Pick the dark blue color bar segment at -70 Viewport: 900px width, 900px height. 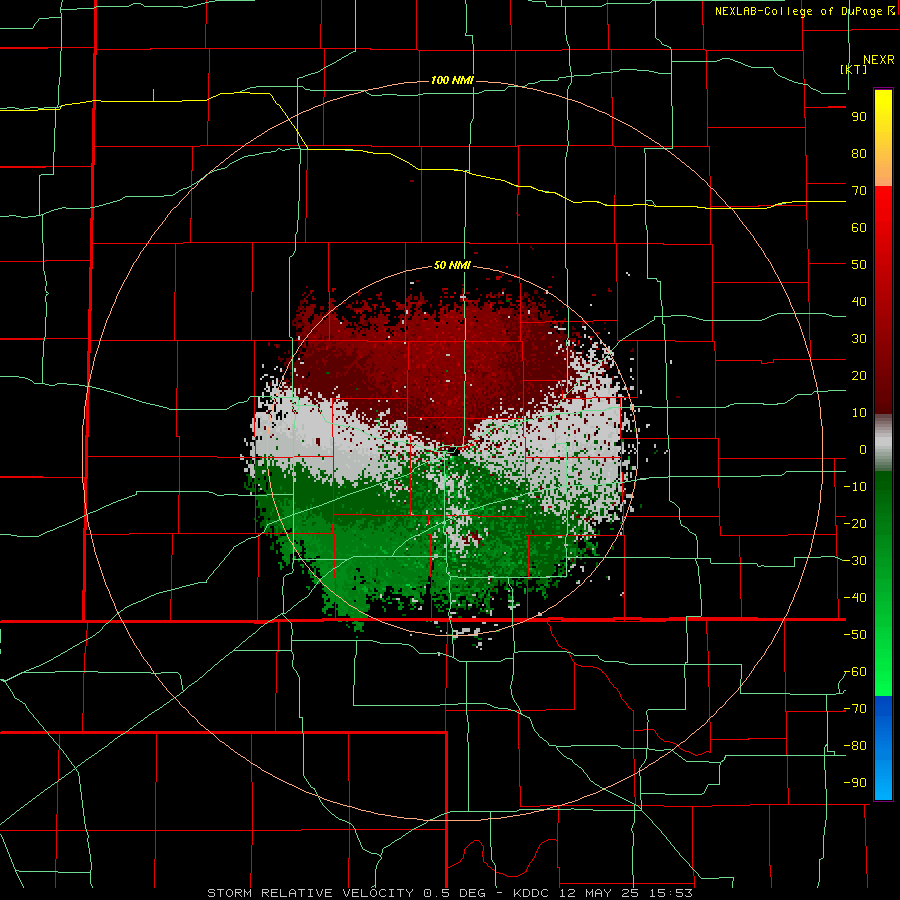(883, 707)
